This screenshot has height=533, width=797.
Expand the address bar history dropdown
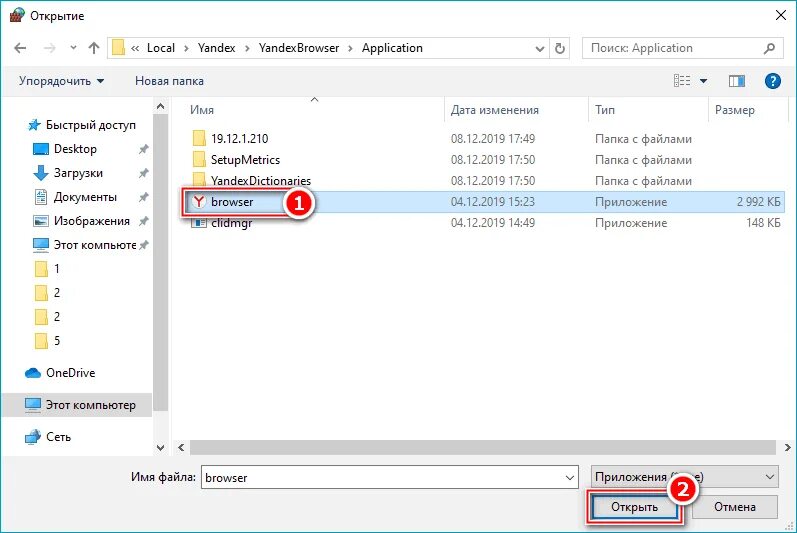tap(540, 49)
